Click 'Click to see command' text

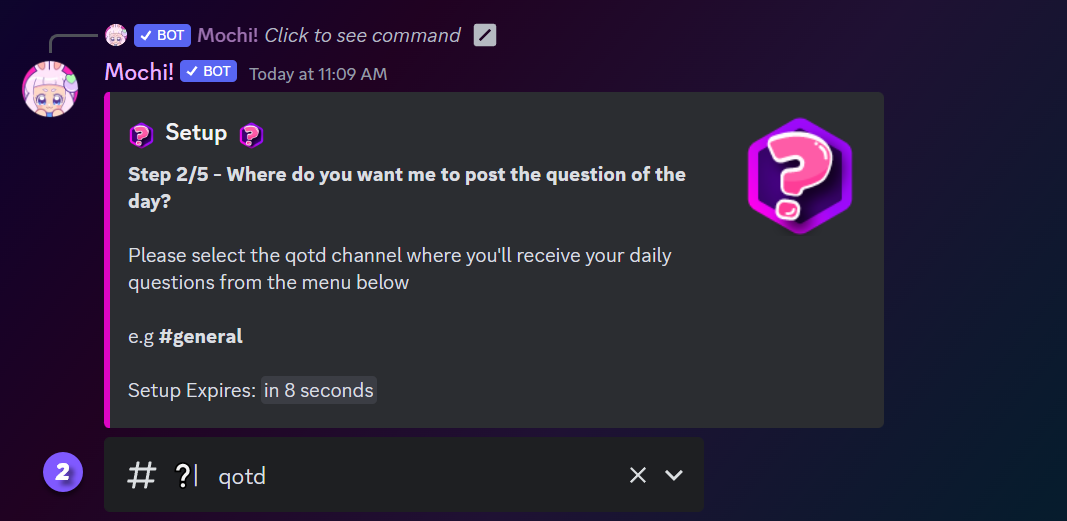[362, 35]
